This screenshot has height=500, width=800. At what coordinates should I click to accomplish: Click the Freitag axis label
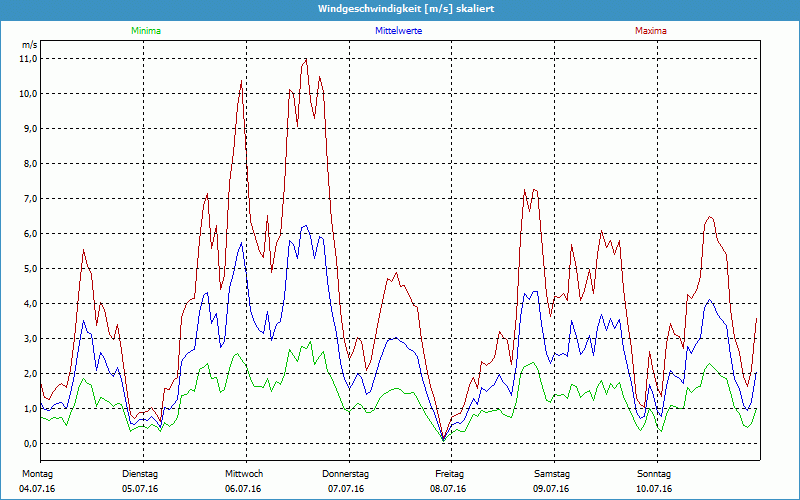click(x=449, y=474)
